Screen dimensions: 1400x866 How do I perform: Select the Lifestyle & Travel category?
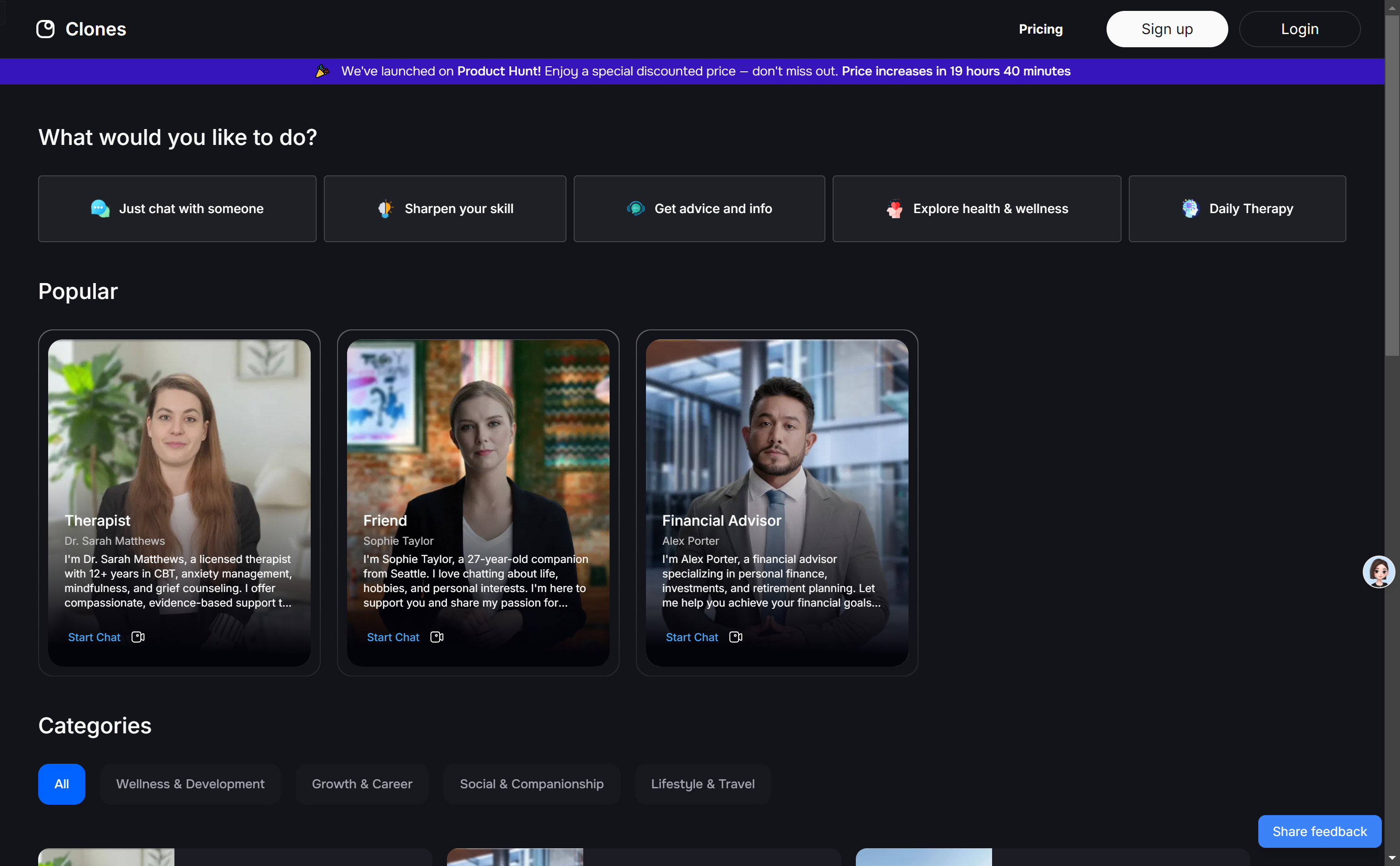(703, 784)
